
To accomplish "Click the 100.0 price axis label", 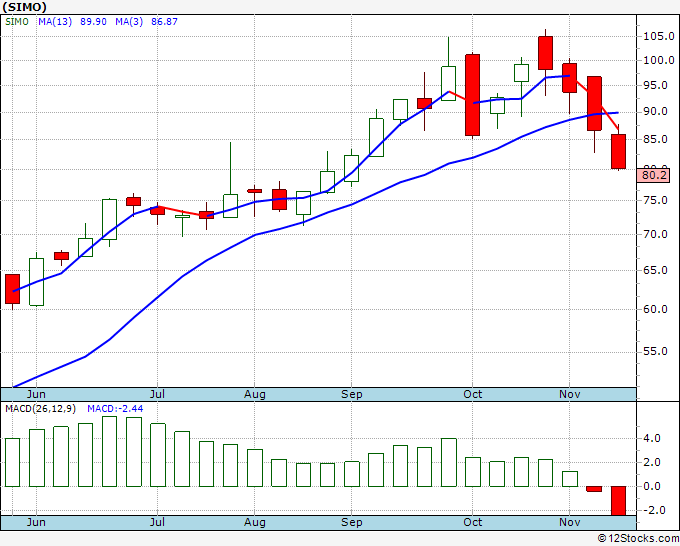I will point(658,60).
